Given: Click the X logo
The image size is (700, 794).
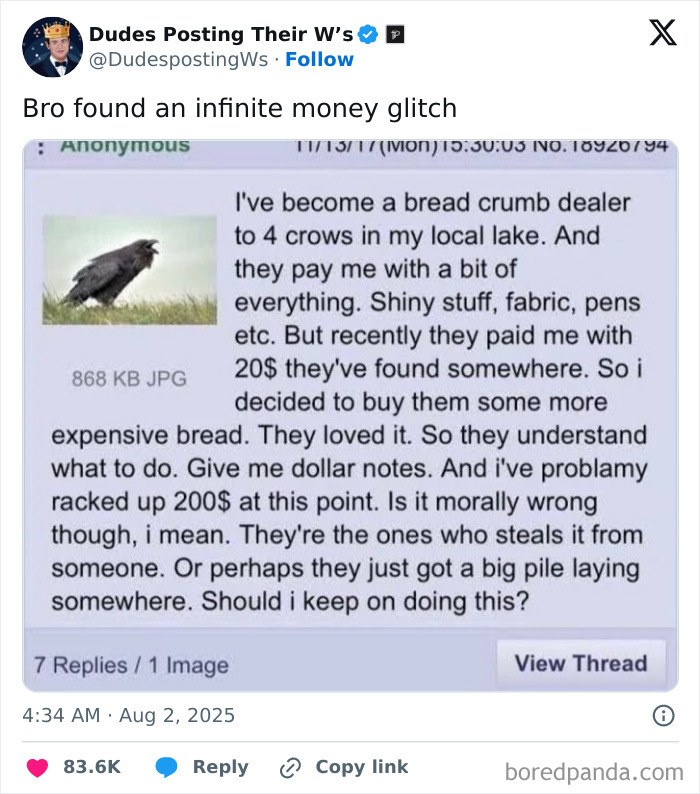Looking at the screenshot, I should pos(662,34).
